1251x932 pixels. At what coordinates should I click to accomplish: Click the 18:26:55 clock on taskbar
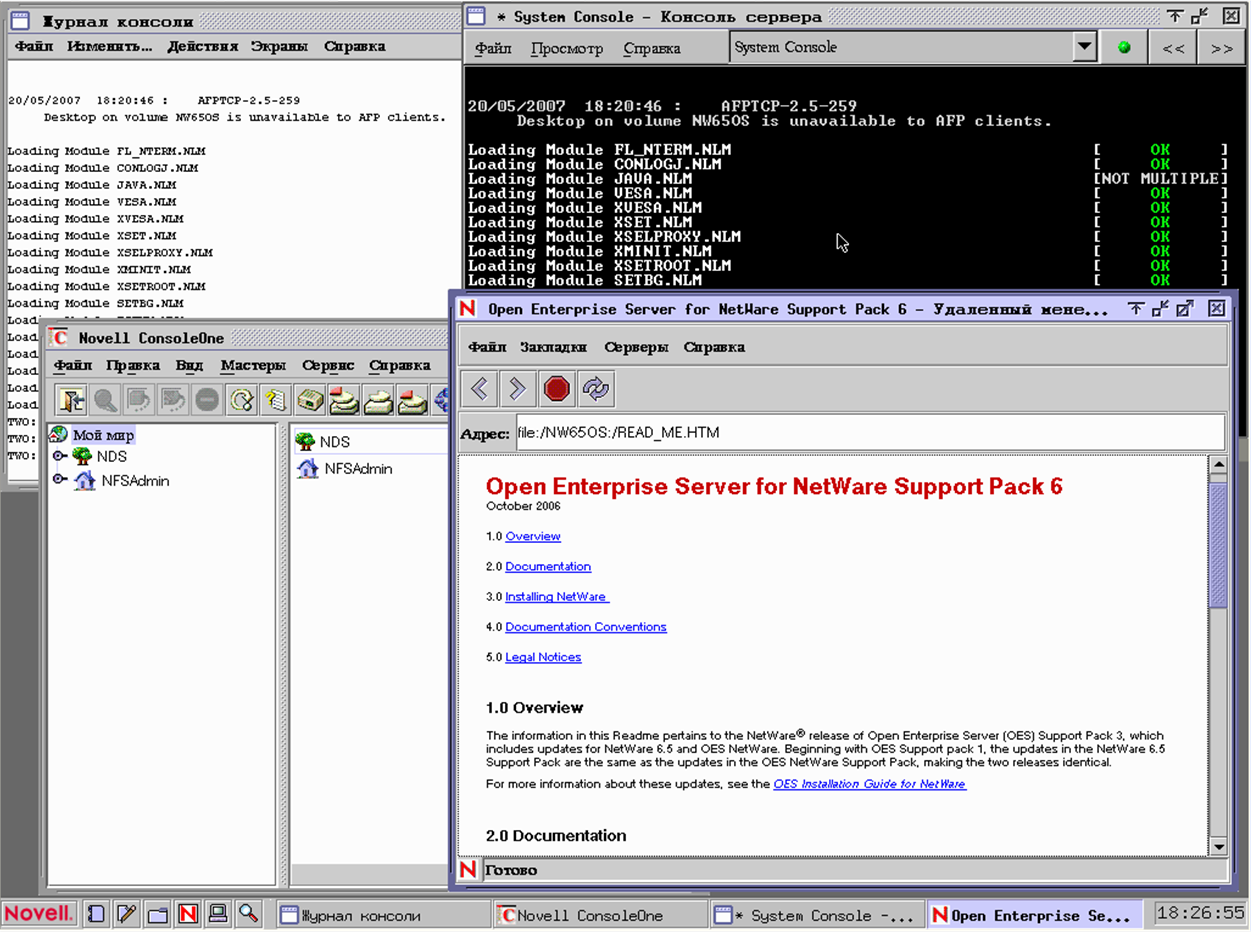tap(1198, 913)
